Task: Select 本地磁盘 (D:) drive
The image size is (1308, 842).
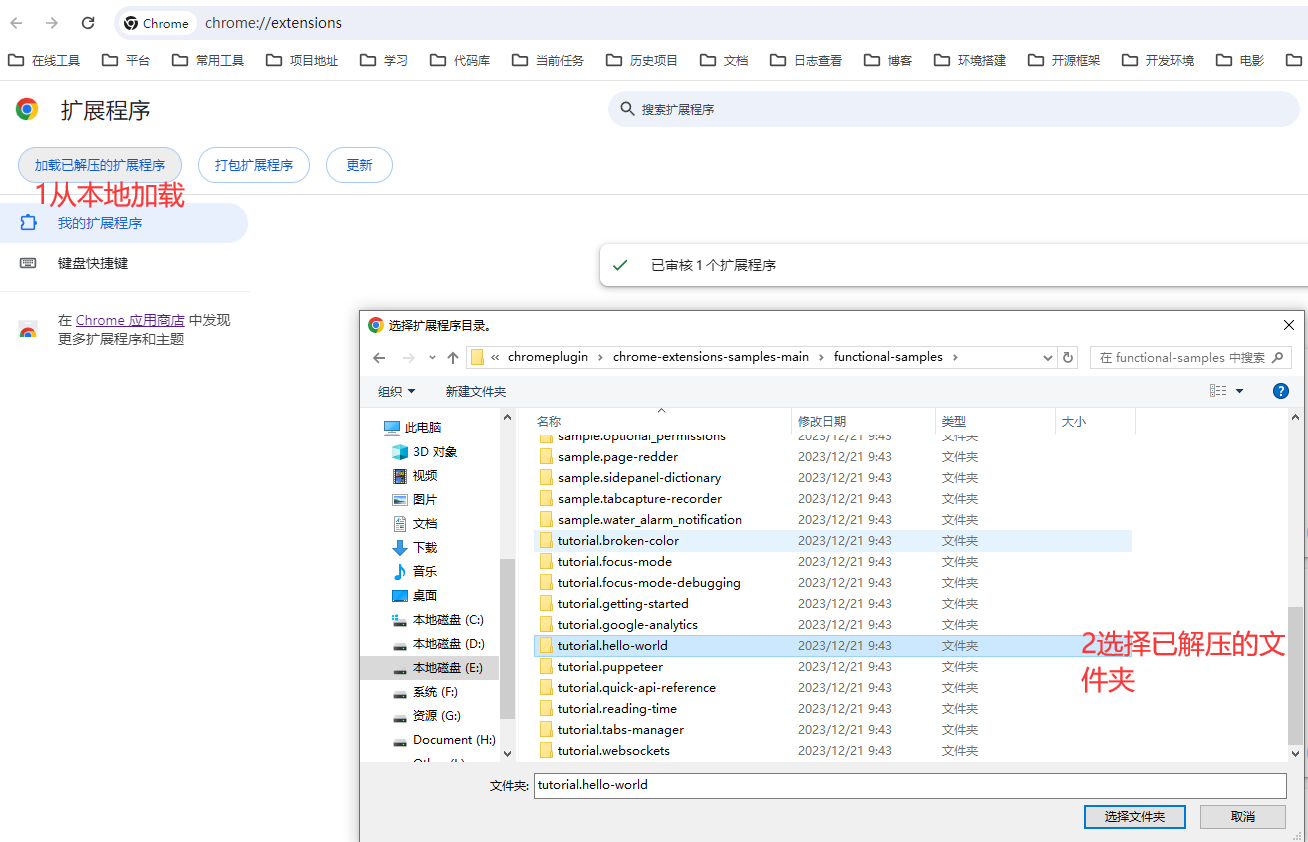Action: [x=439, y=644]
